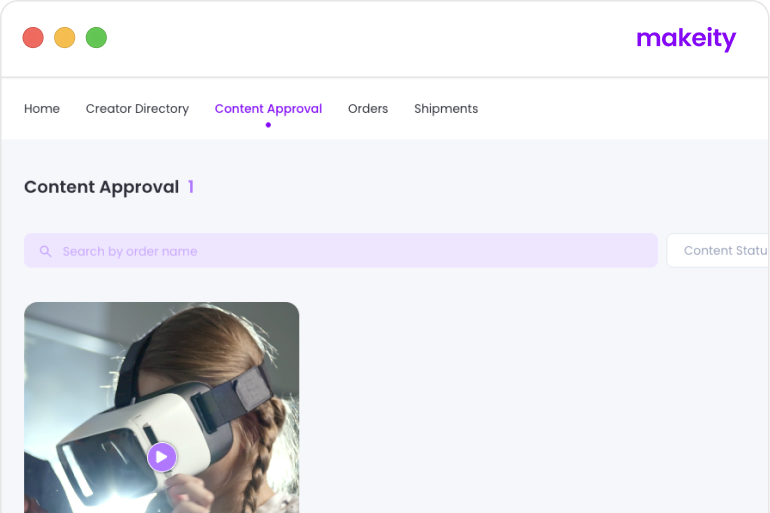Click the purple dot under Content Approval tab

(x=268, y=125)
